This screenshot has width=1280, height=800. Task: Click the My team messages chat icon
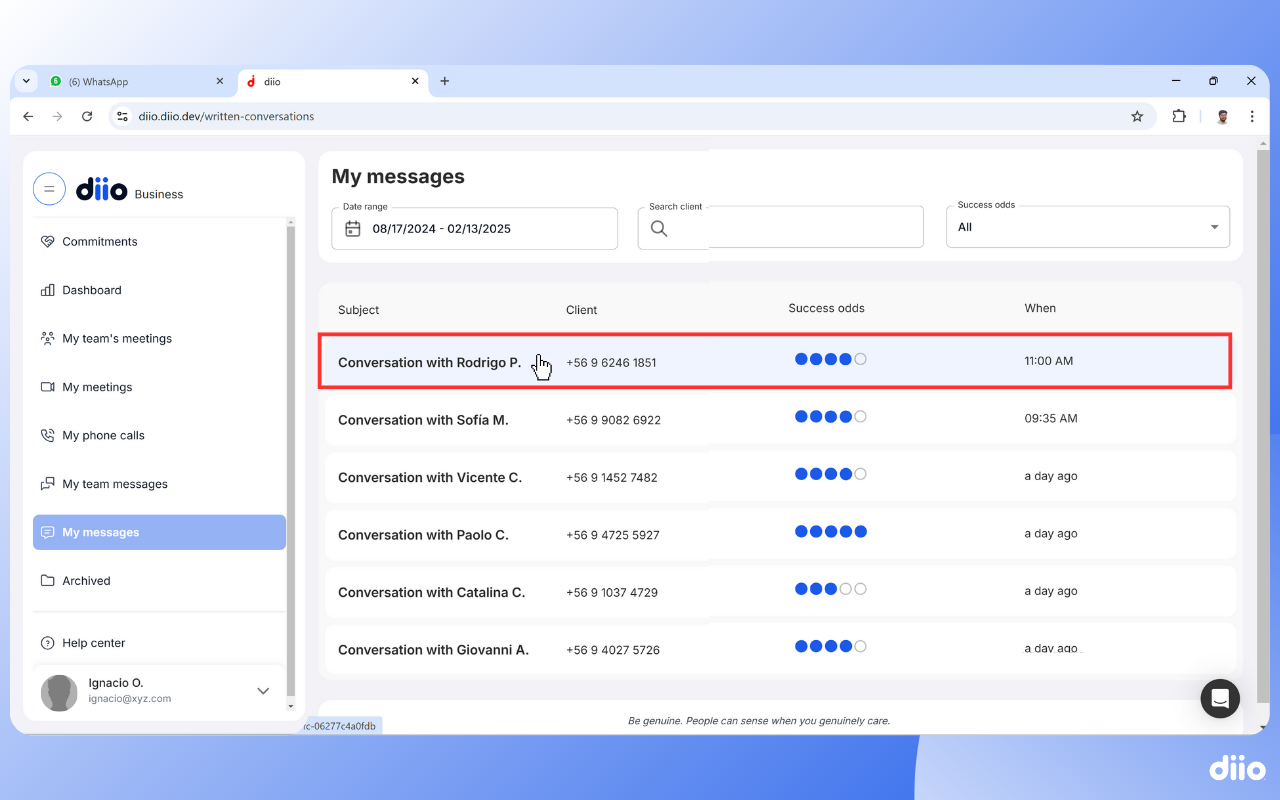tap(47, 484)
